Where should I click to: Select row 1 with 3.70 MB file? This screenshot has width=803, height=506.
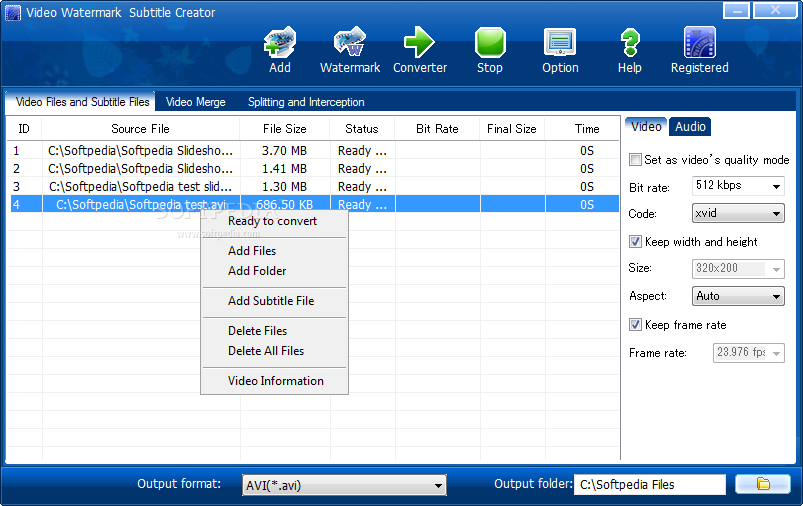click(x=312, y=151)
